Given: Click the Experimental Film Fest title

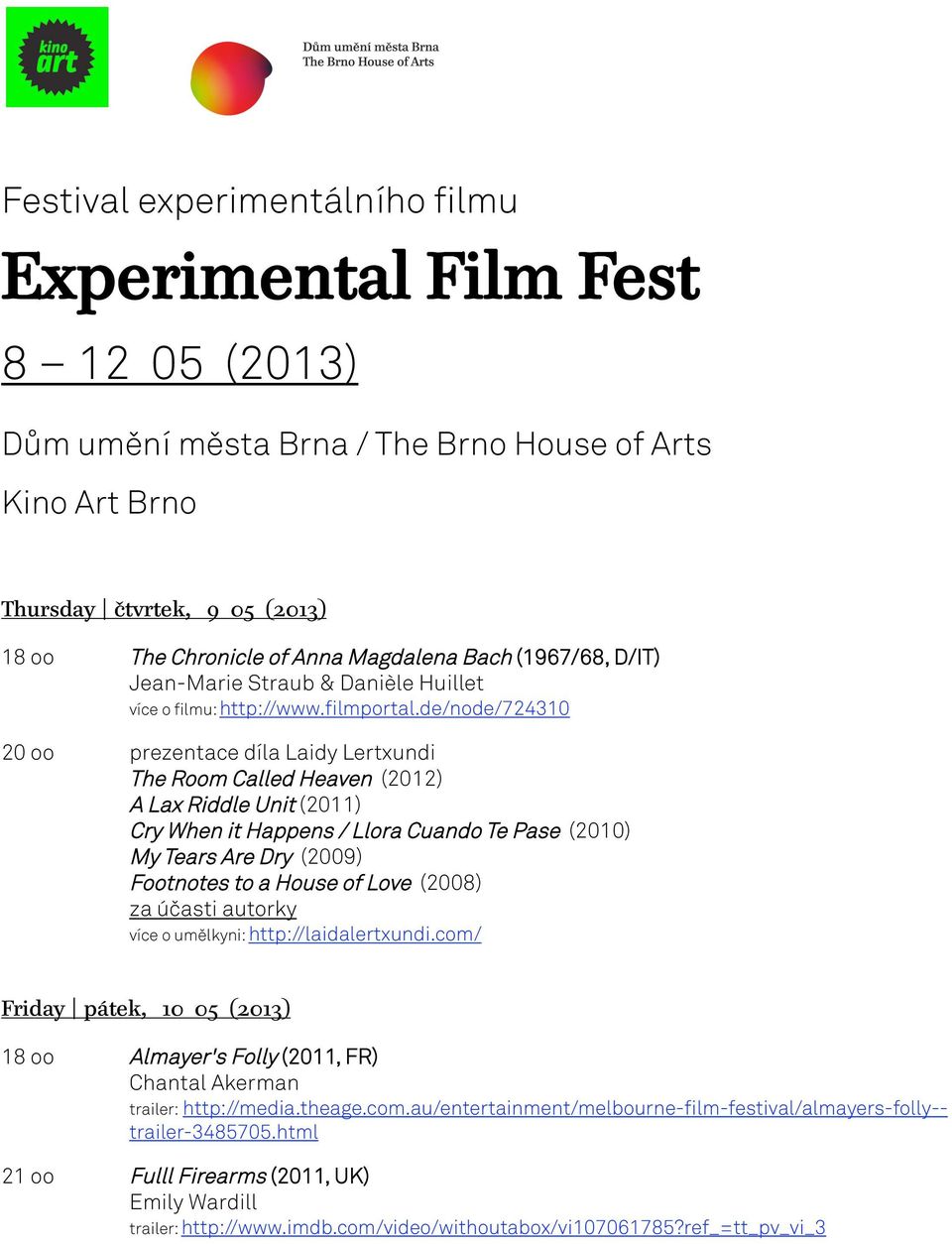Looking at the screenshot, I should click(351, 278).
